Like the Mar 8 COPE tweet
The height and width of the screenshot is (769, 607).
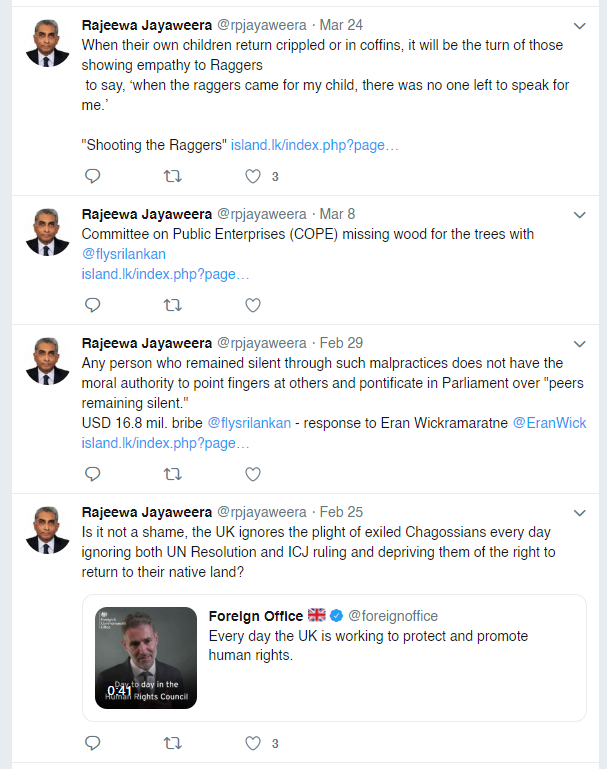[253, 305]
